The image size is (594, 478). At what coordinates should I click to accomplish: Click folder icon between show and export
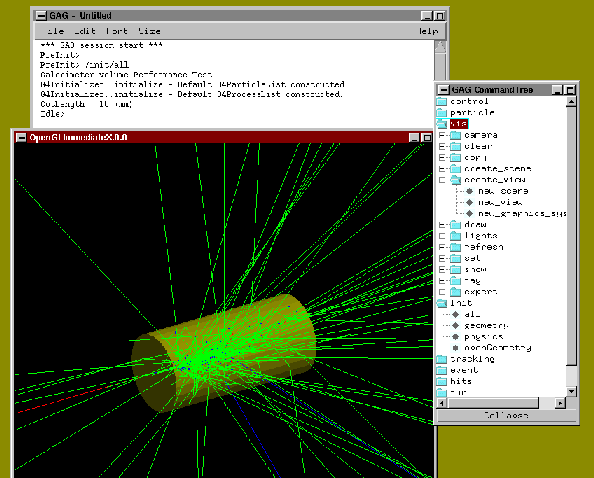tap(455, 281)
